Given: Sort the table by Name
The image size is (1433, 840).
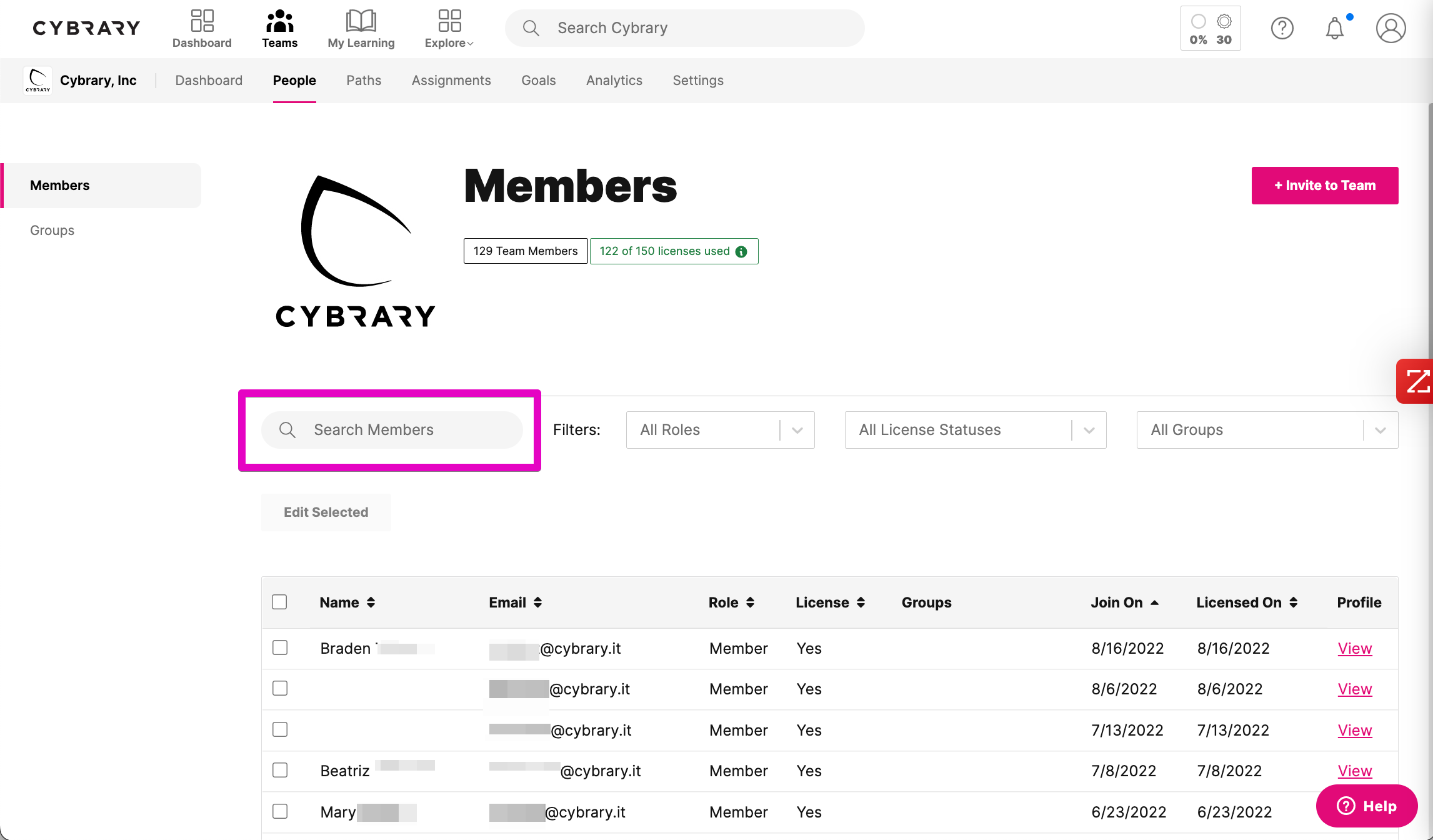Looking at the screenshot, I should click(x=347, y=602).
